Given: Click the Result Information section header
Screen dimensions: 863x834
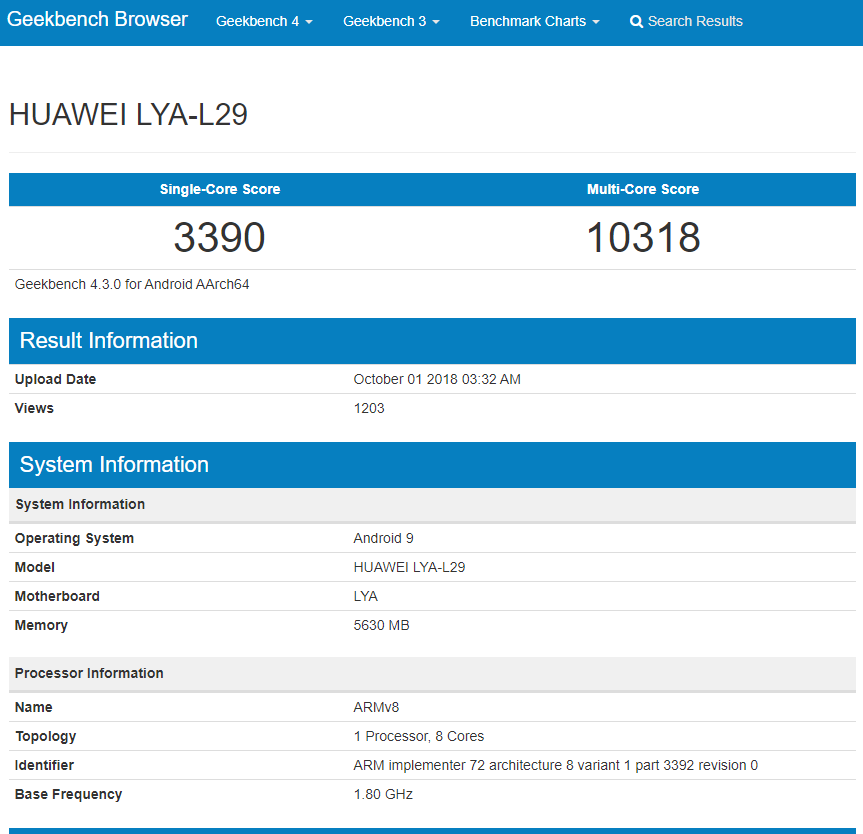Looking at the screenshot, I should (432, 341).
